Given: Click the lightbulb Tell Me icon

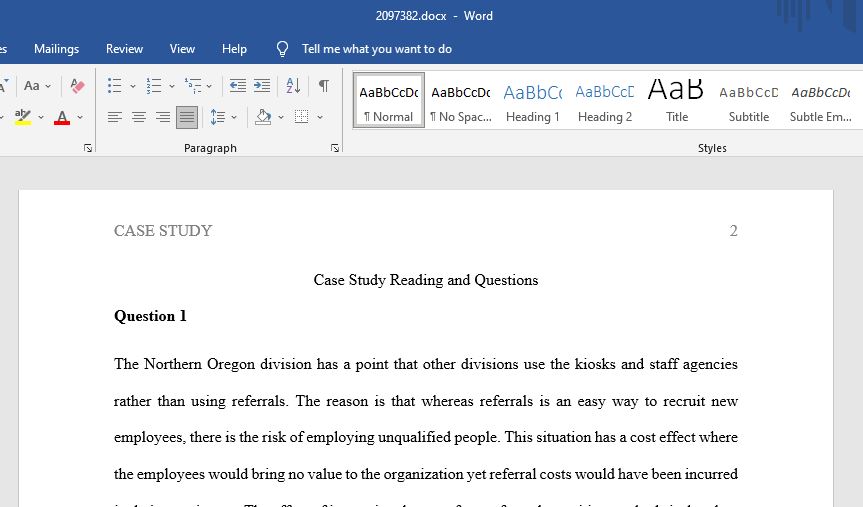Looking at the screenshot, I should pyautogui.click(x=282, y=49).
